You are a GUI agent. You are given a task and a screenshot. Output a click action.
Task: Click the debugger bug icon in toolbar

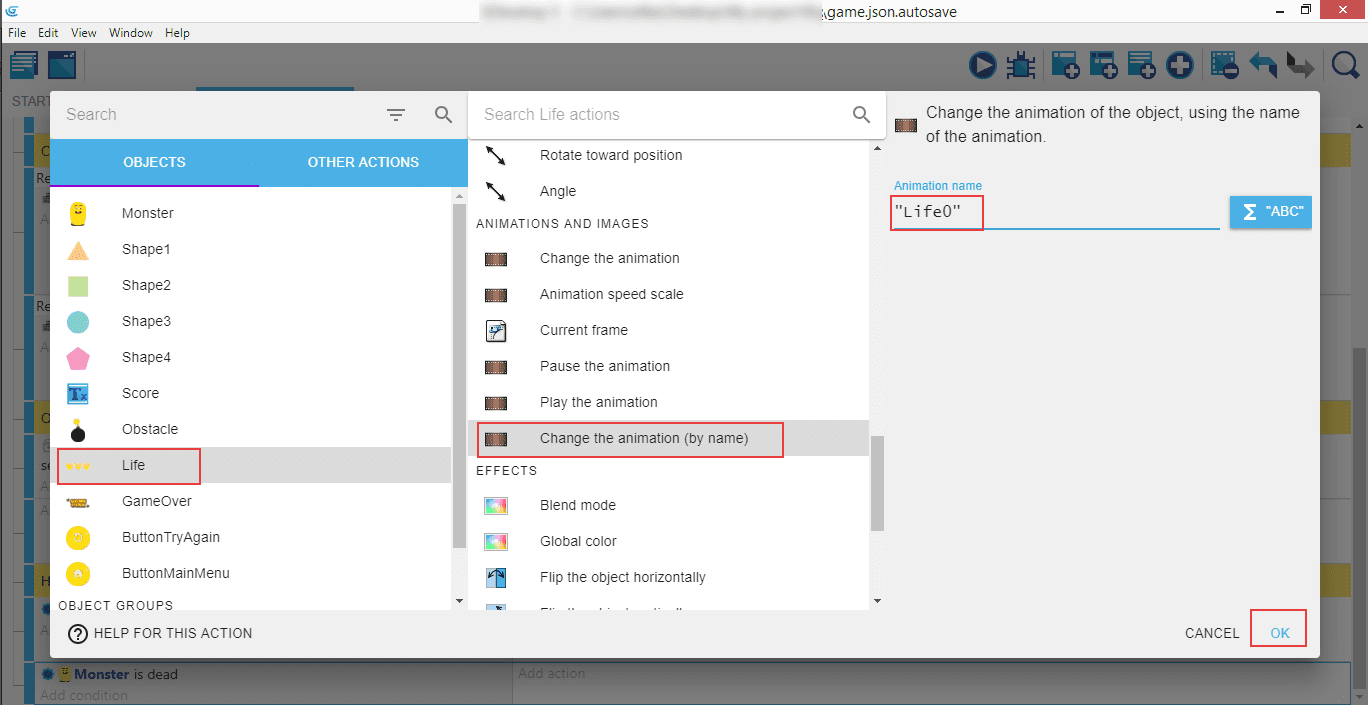click(x=1020, y=66)
